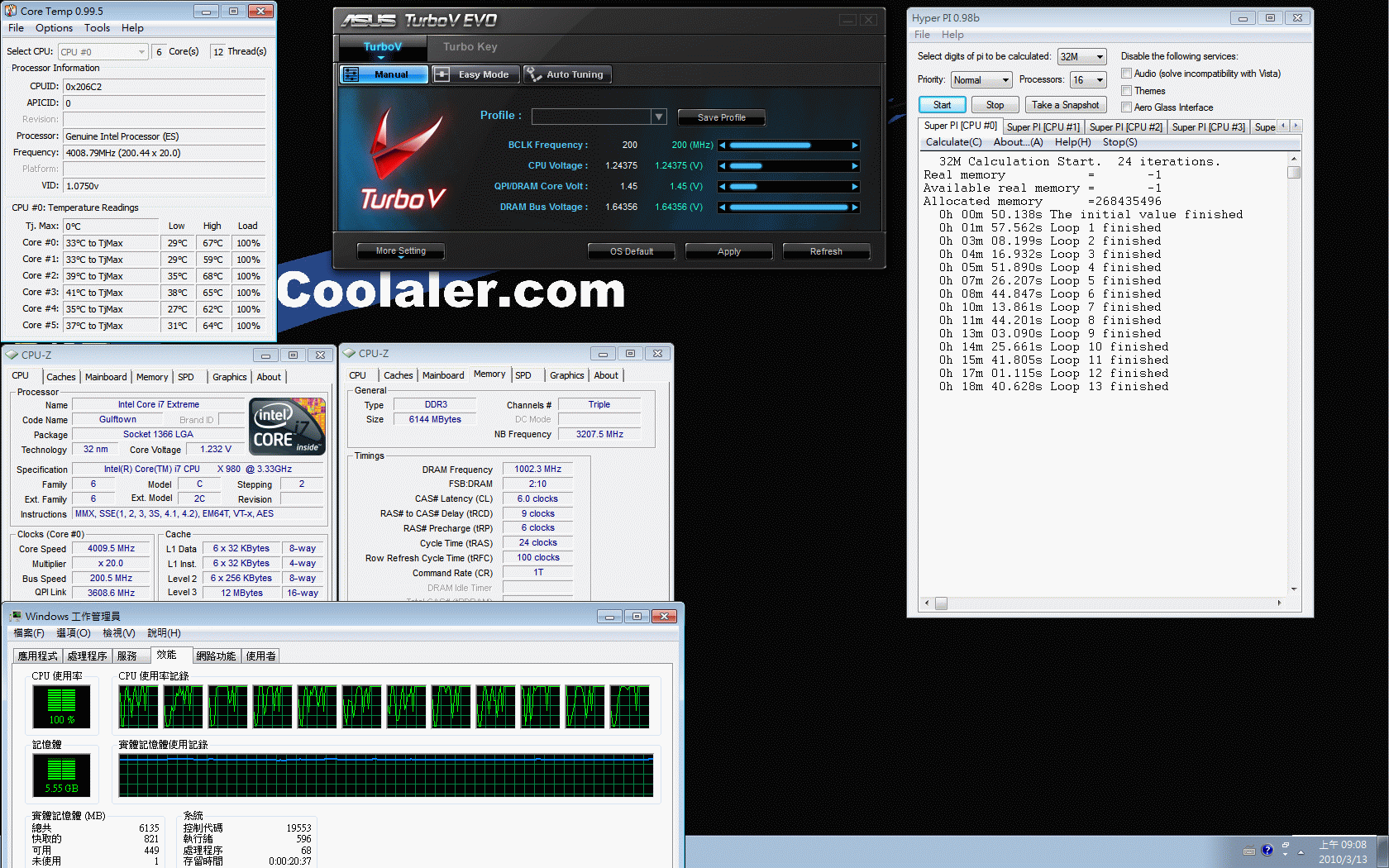Screen dimensions: 1389x868
Task: Open the Processors dropdown showing 16
Action: pos(1088,80)
